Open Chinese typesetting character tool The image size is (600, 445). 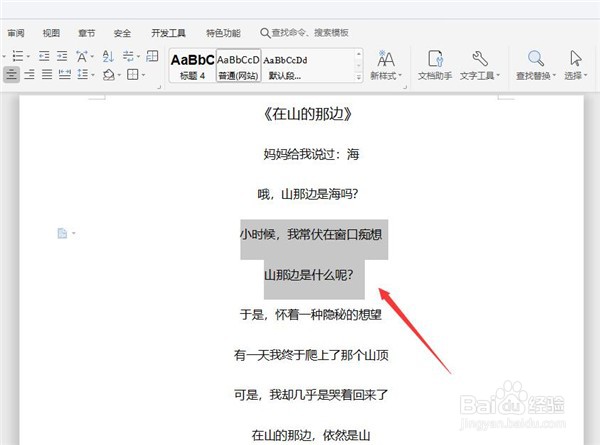click(x=81, y=56)
